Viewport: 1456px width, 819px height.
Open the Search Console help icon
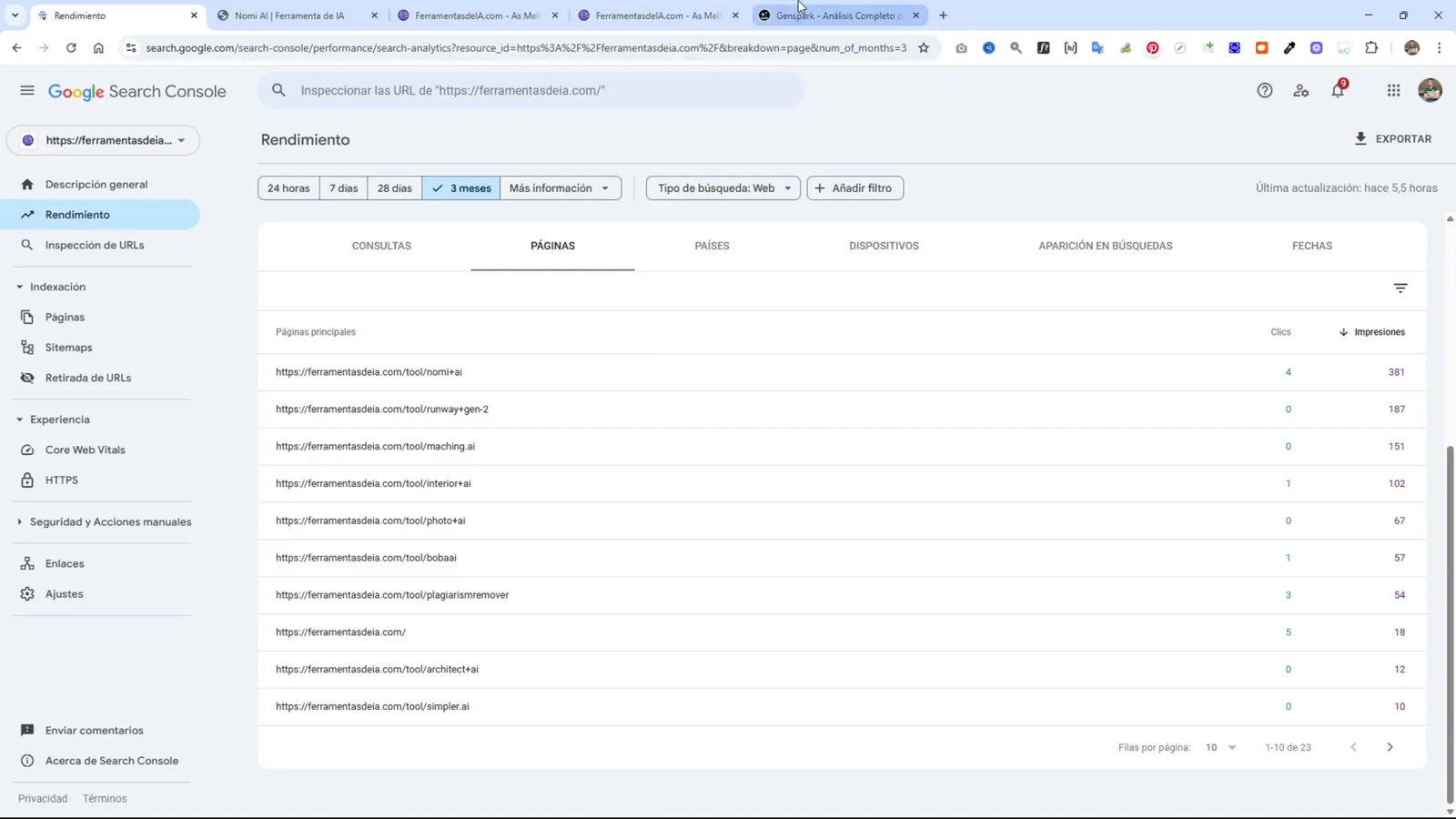coord(1264,90)
